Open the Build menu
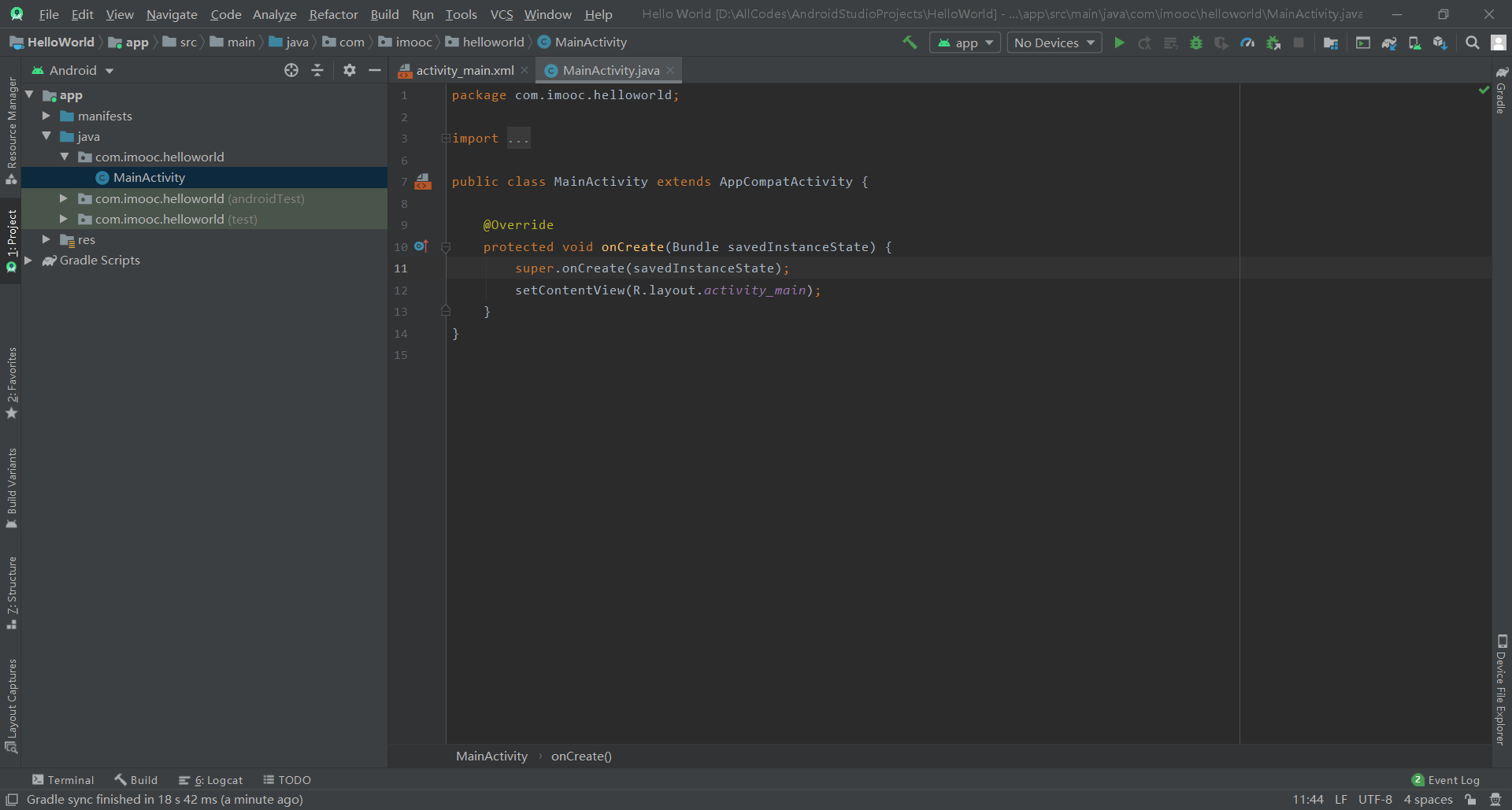Viewport: 1512px width, 810px height. (x=384, y=14)
